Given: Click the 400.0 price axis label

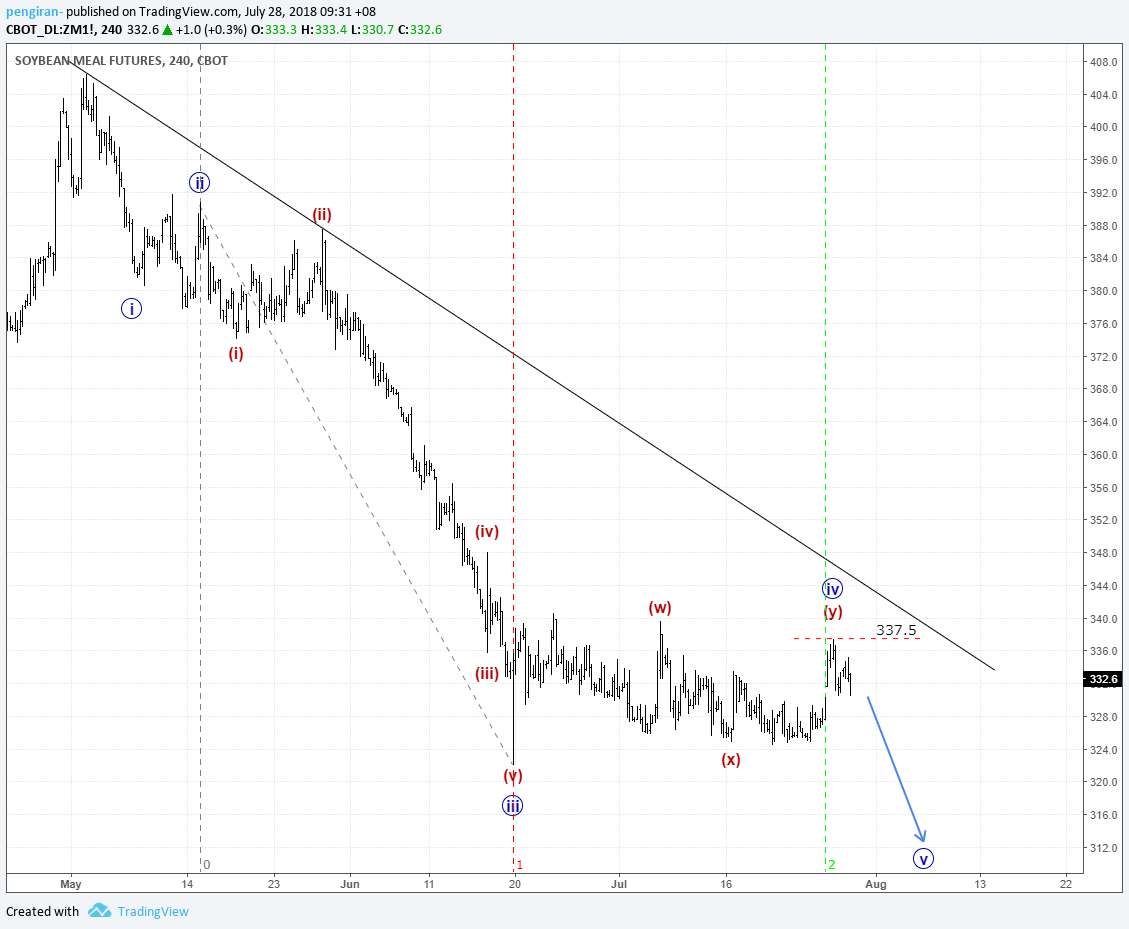Looking at the screenshot, I should click(x=1104, y=127).
